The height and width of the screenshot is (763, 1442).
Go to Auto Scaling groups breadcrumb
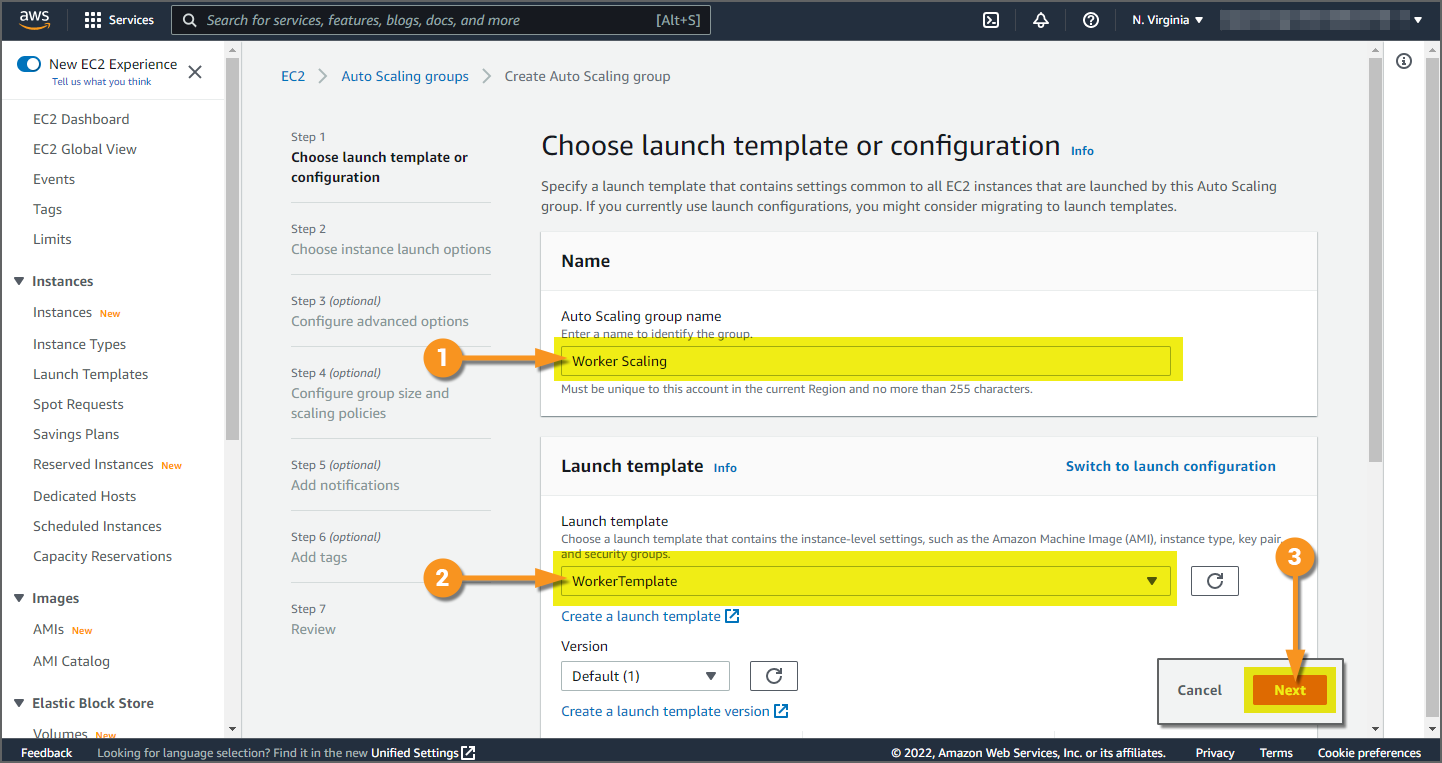405,76
